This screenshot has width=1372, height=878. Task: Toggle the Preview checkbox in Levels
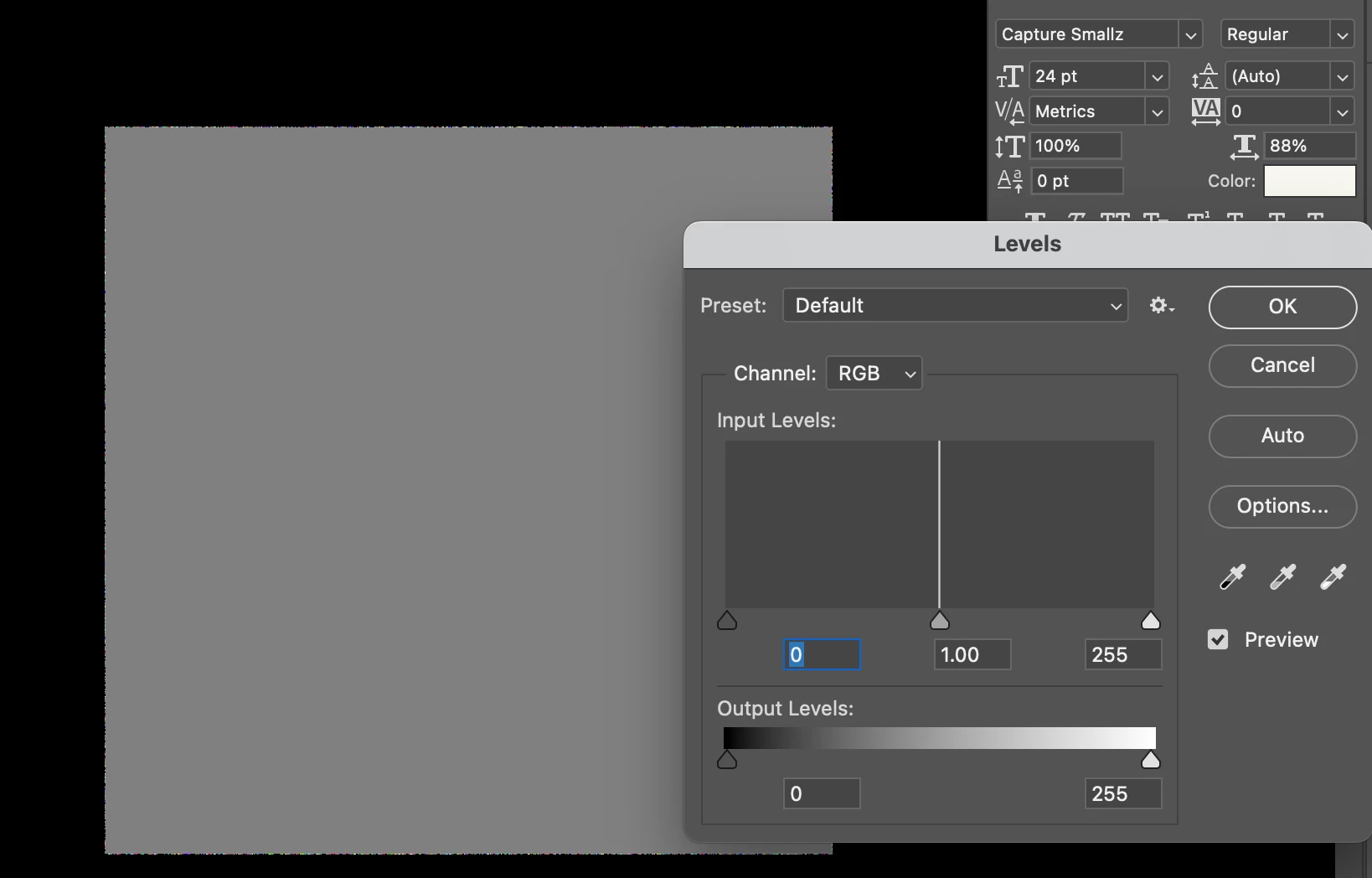(x=1218, y=640)
